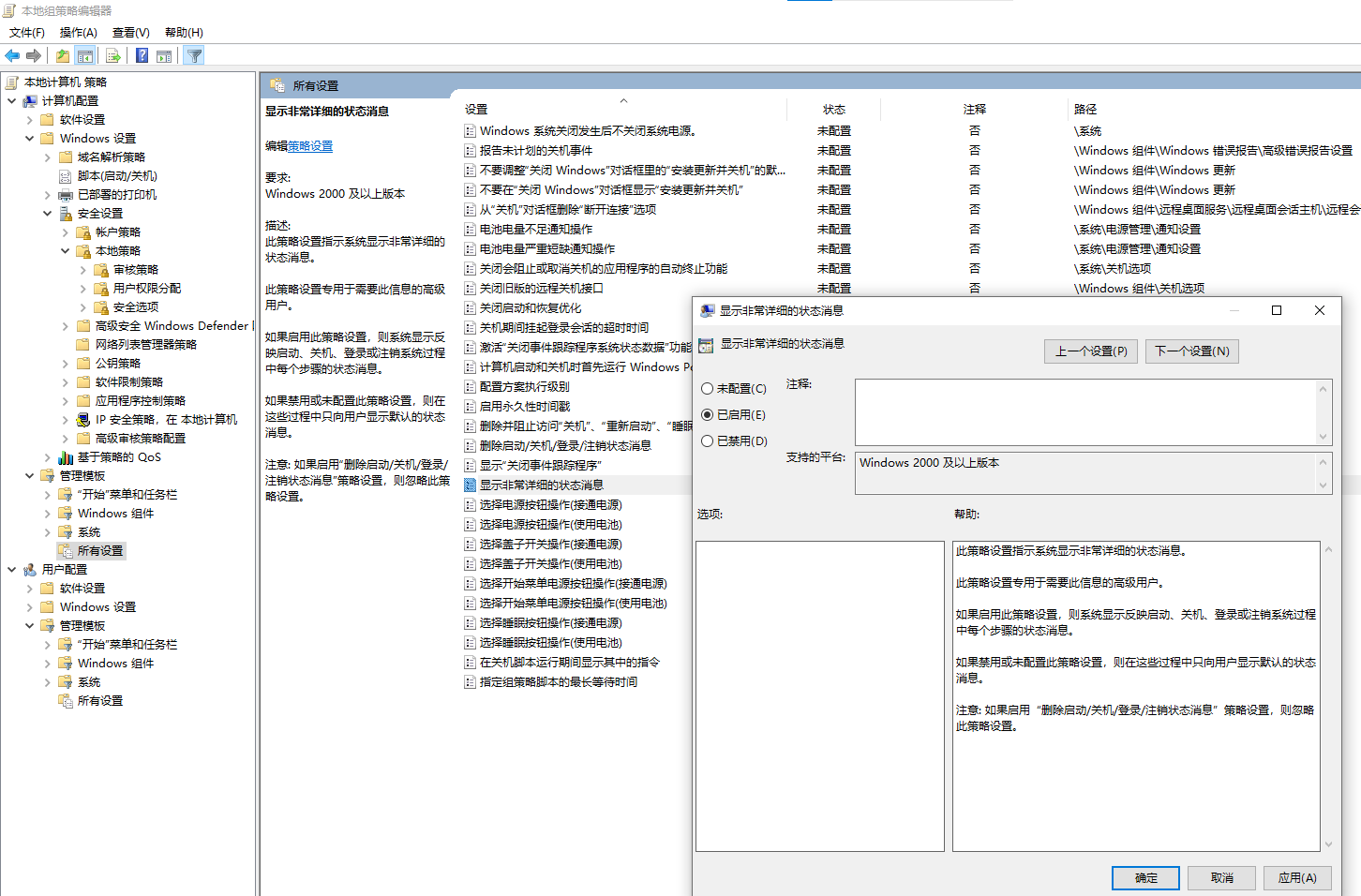The image size is (1361, 896).
Task: Click the help text pane's scroll-down arrow
Action: [1328, 844]
